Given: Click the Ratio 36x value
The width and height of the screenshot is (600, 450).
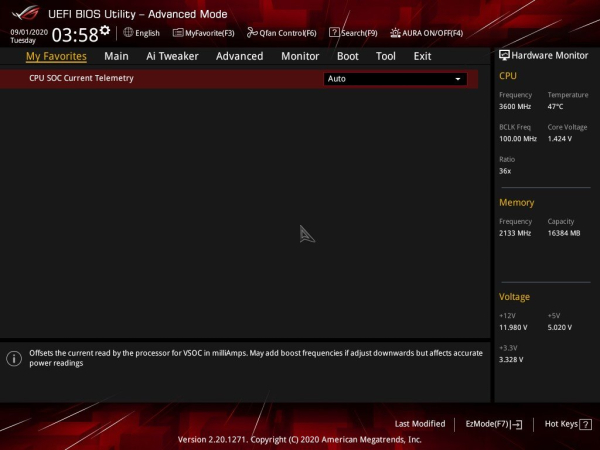Looking at the screenshot, I should click(x=505, y=171).
